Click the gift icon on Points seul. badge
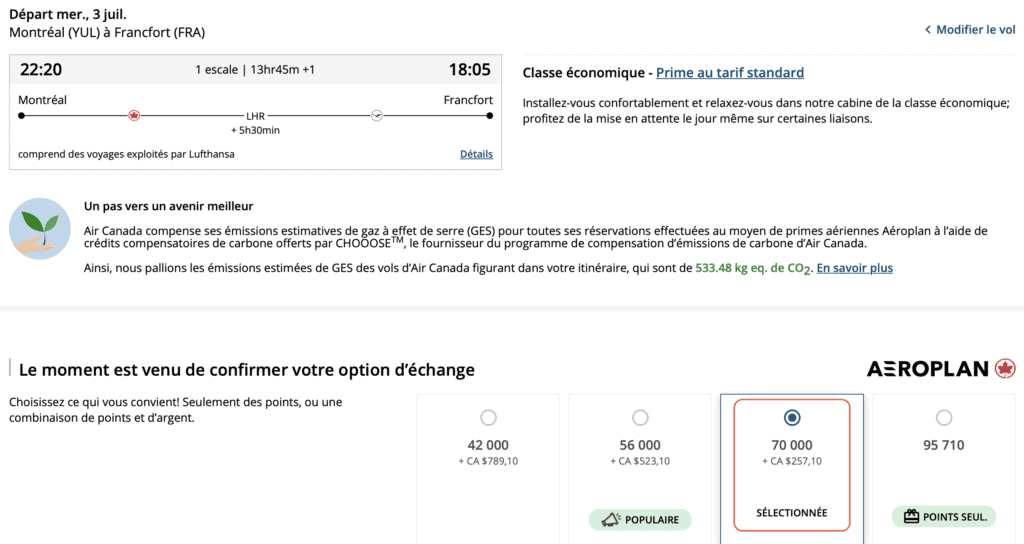This screenshot has width=1024, height=544. [911, 517]
